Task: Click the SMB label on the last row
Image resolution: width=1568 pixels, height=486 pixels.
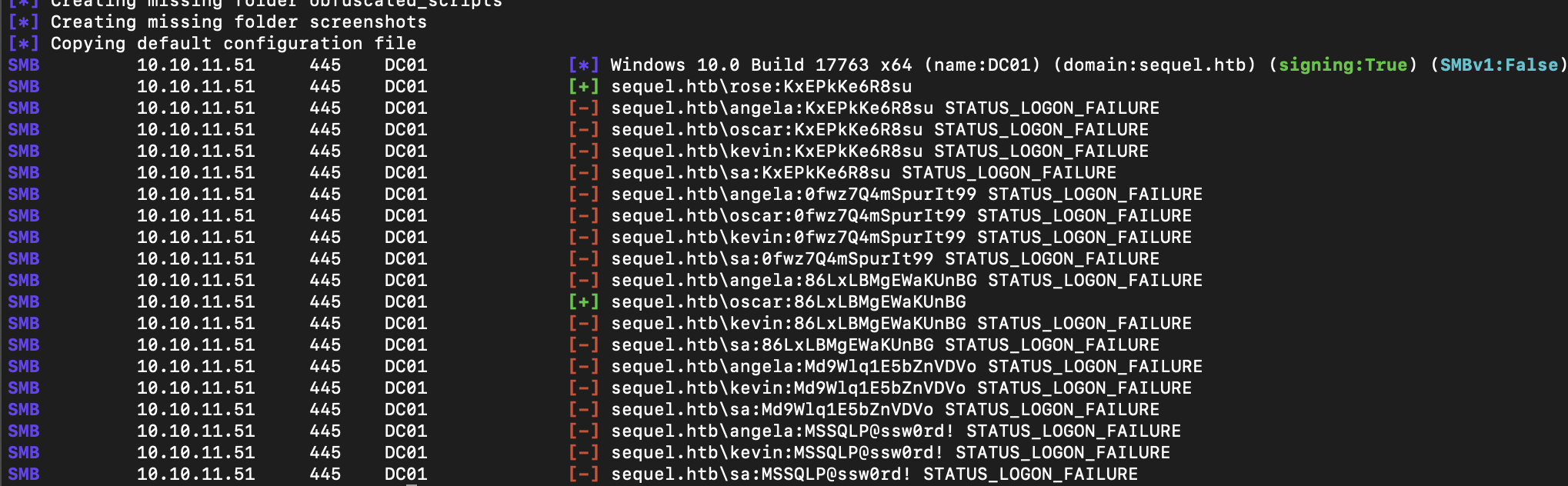Action: tap(24, 474)
